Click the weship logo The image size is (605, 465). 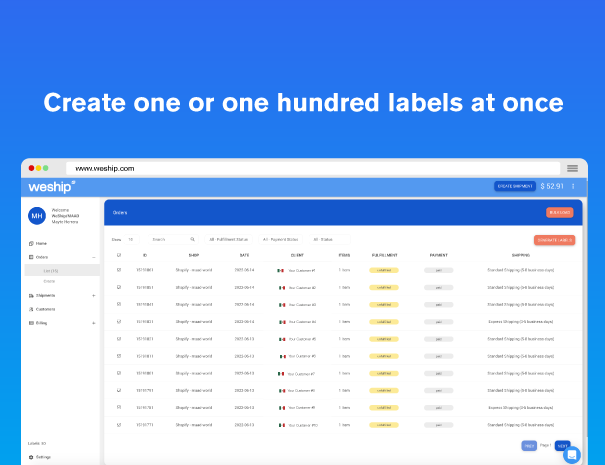pos(52,187)
